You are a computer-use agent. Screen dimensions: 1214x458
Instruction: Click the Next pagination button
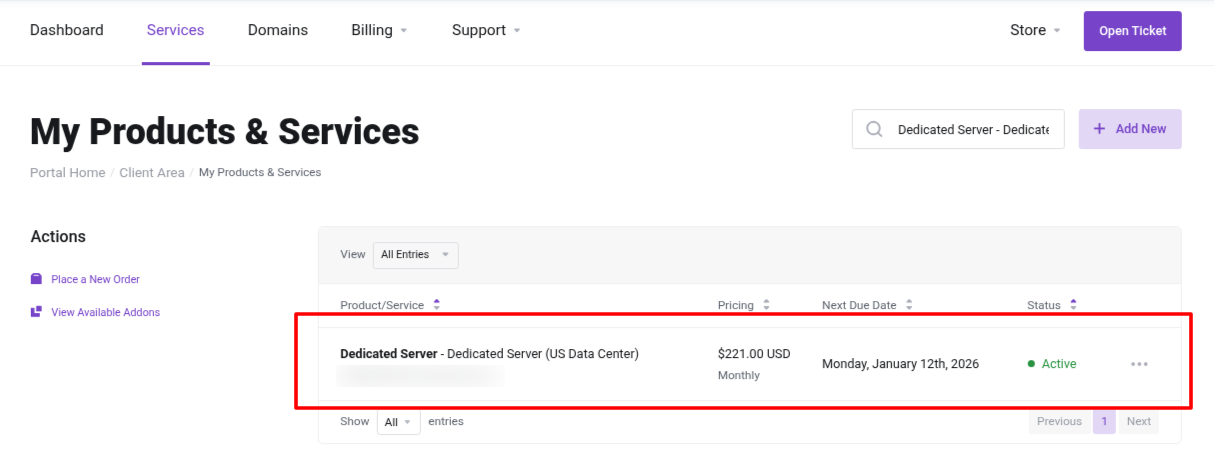[1139, 421]
